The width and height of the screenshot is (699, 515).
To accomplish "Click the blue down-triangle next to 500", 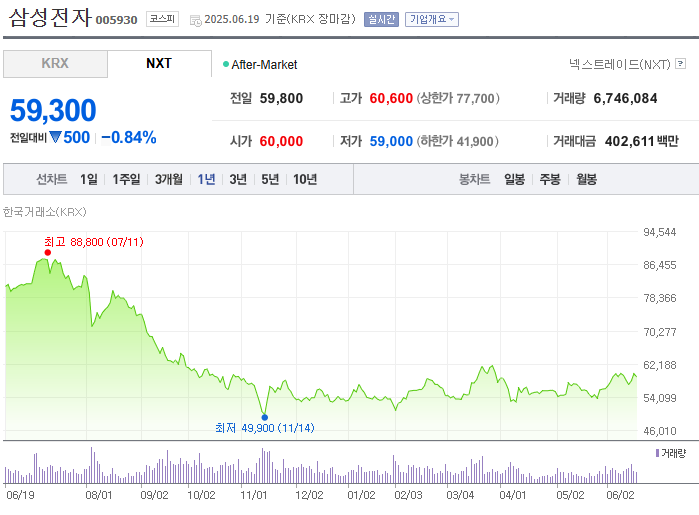I will coord(55,137).
